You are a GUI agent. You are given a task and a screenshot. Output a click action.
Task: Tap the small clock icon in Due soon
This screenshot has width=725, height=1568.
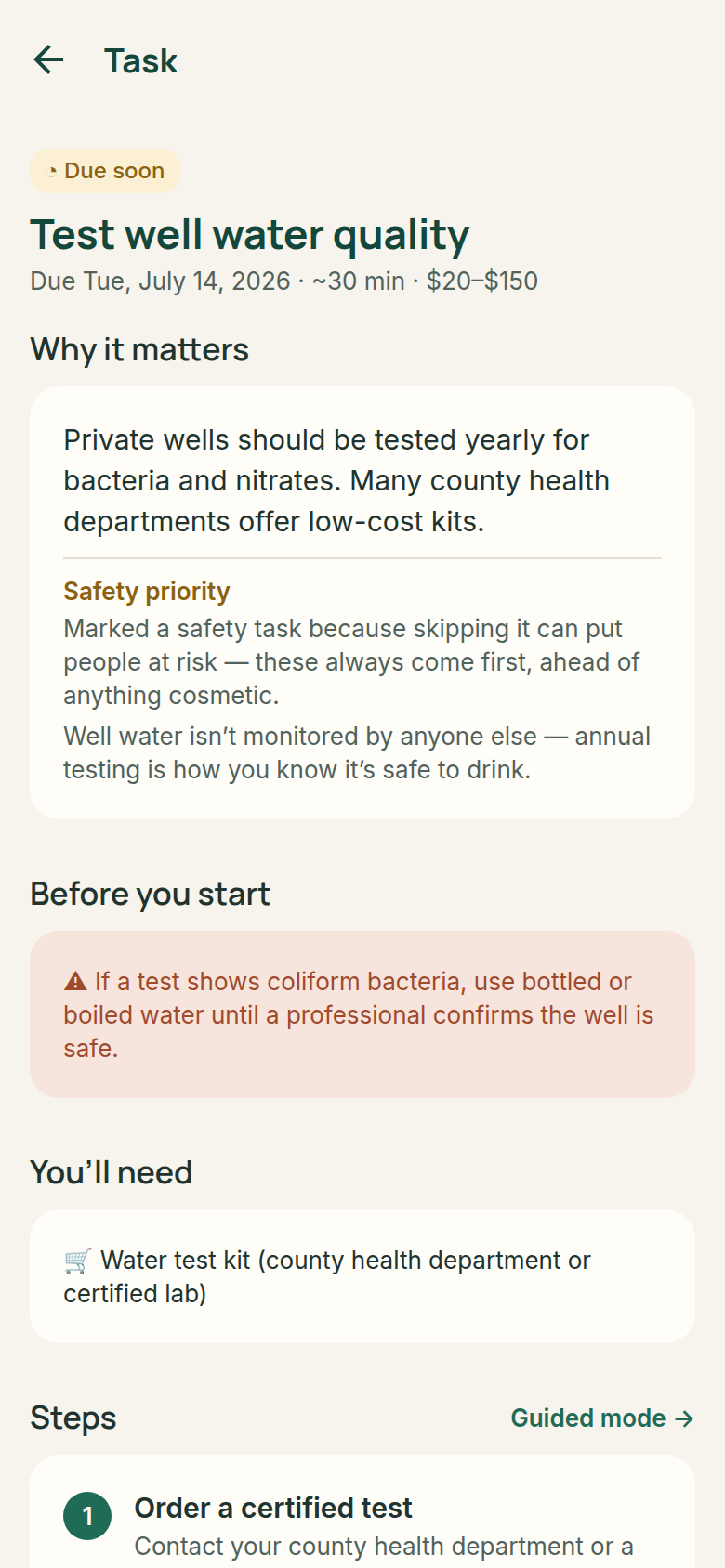(52, 172)
